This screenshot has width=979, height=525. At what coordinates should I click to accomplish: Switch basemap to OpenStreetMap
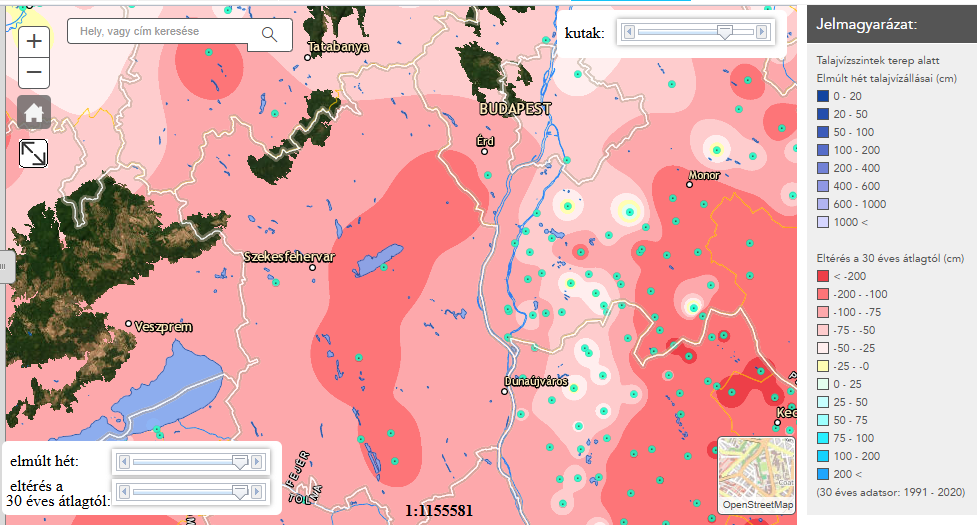pyautogui.click(x=756, y=475)
